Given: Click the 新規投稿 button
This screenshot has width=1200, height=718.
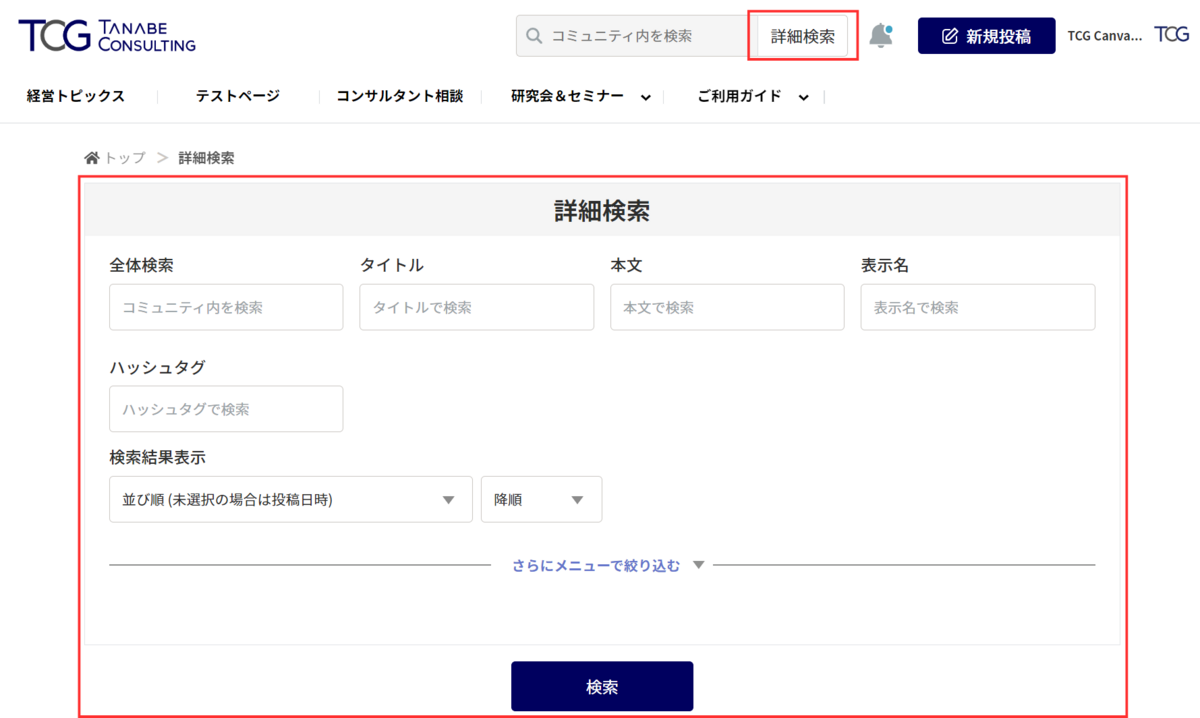Looking at the screenshot, I should click(986, 34).
